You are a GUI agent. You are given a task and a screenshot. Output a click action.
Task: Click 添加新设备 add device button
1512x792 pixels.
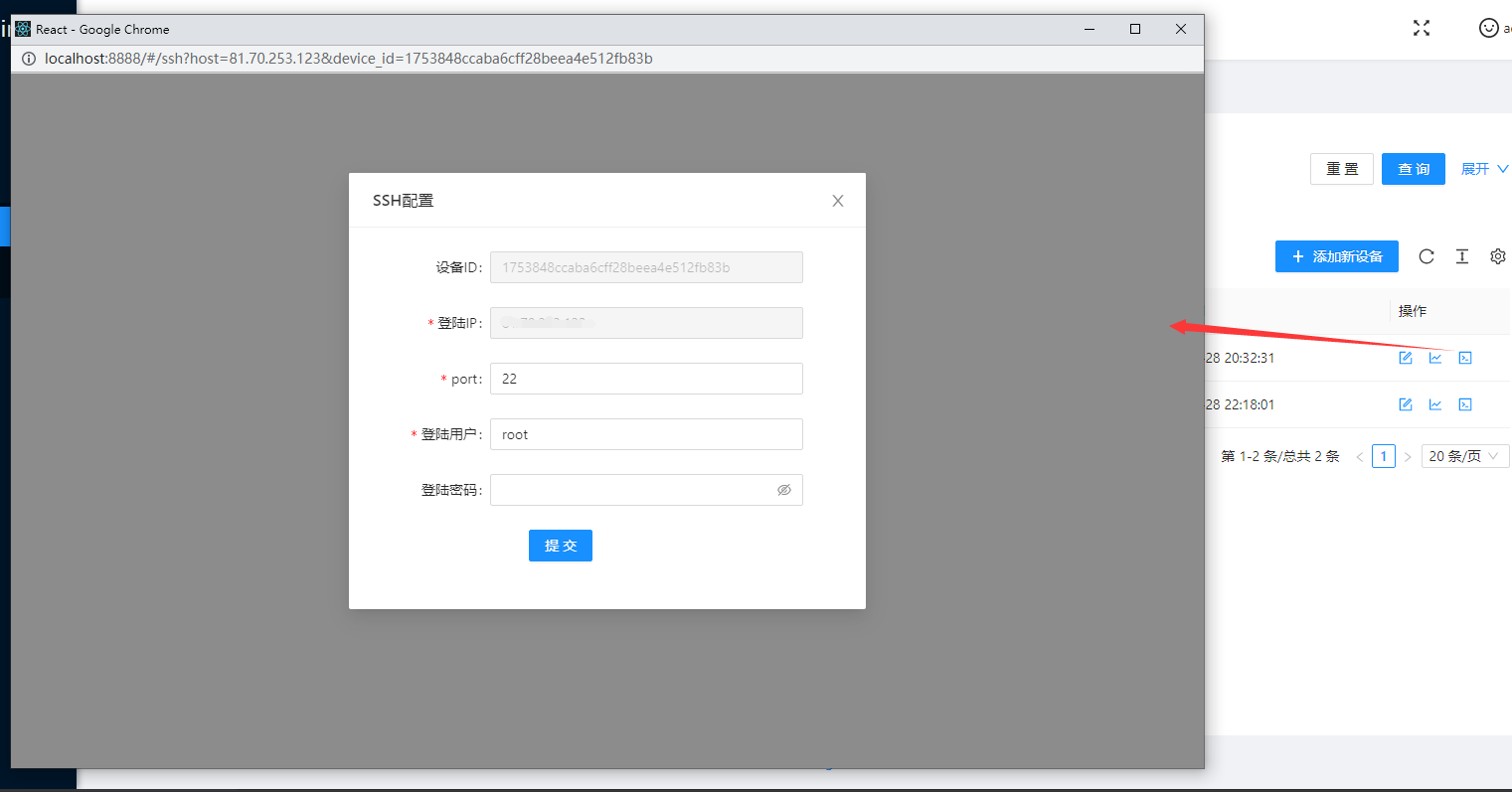[1337, 256]
